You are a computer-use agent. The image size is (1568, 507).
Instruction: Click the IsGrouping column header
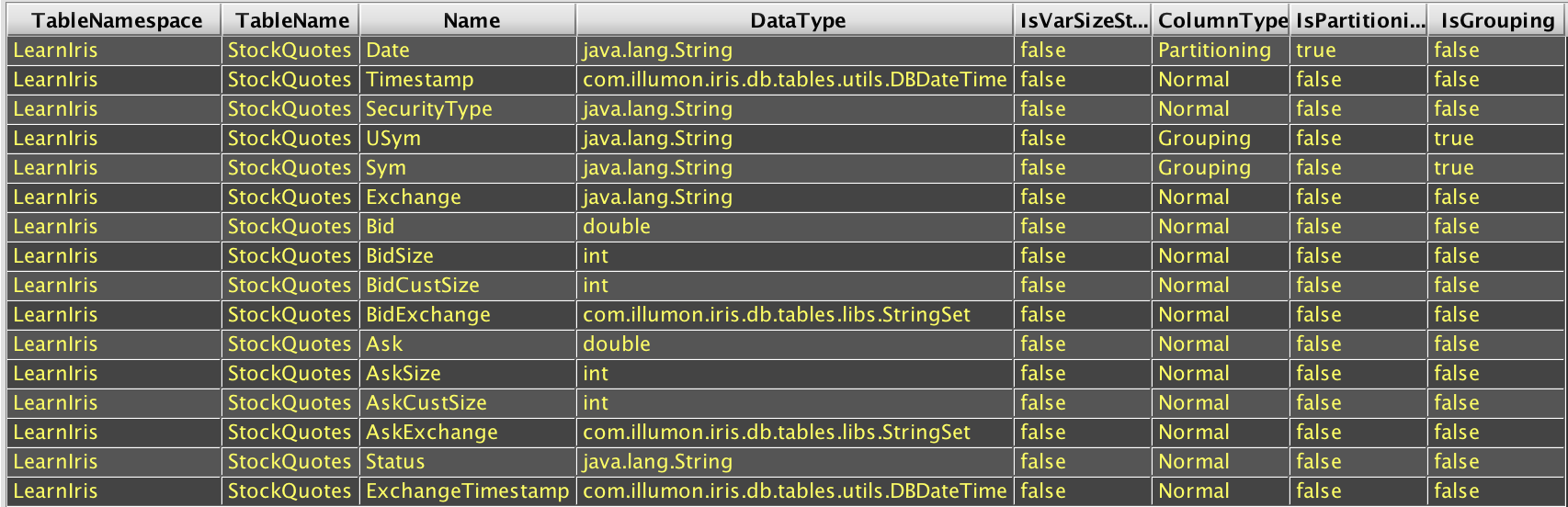pos(1496,20)
